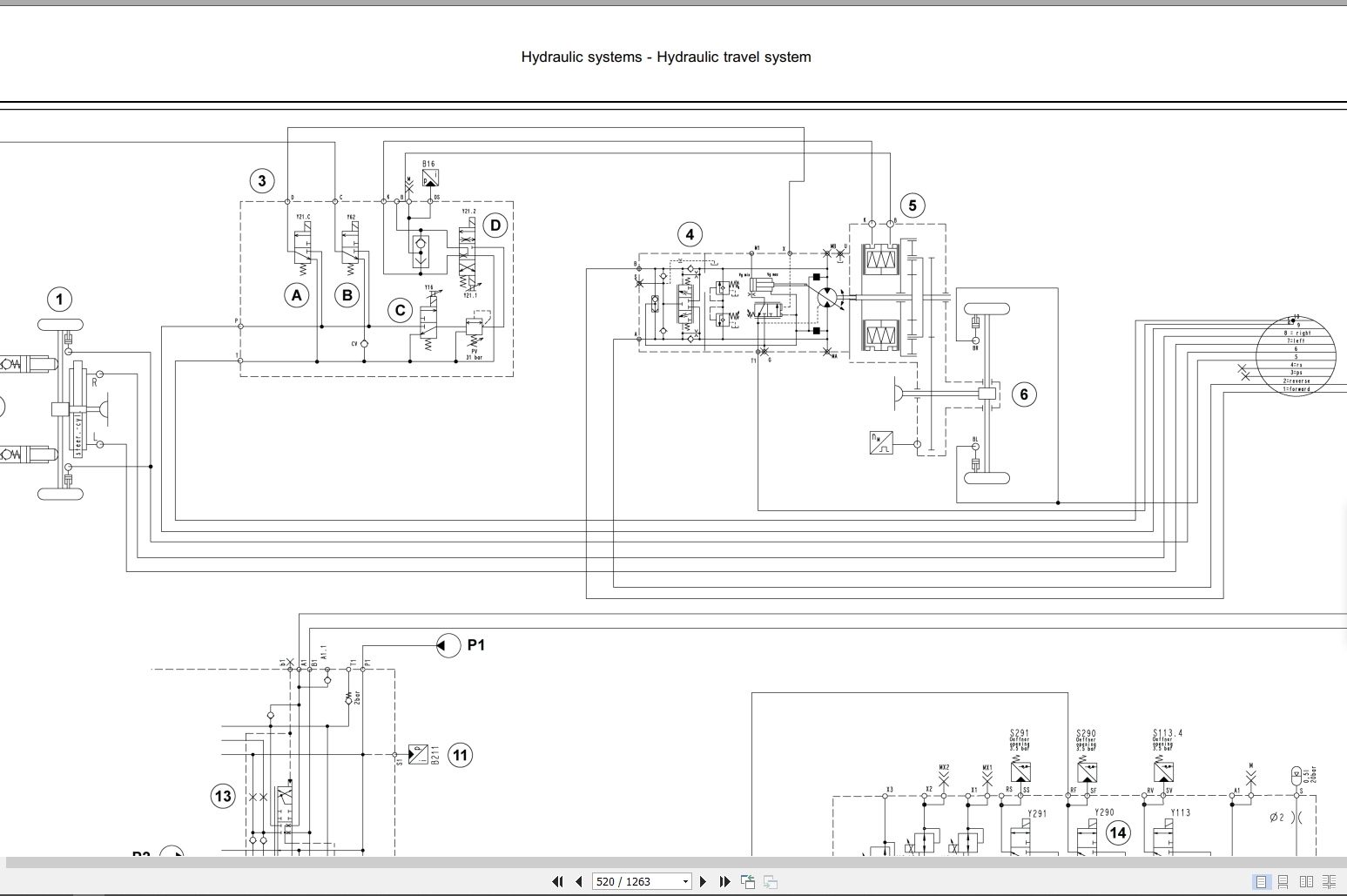
Task: Click the Hydraulic travel system heading text
Action: coord(734,57)
